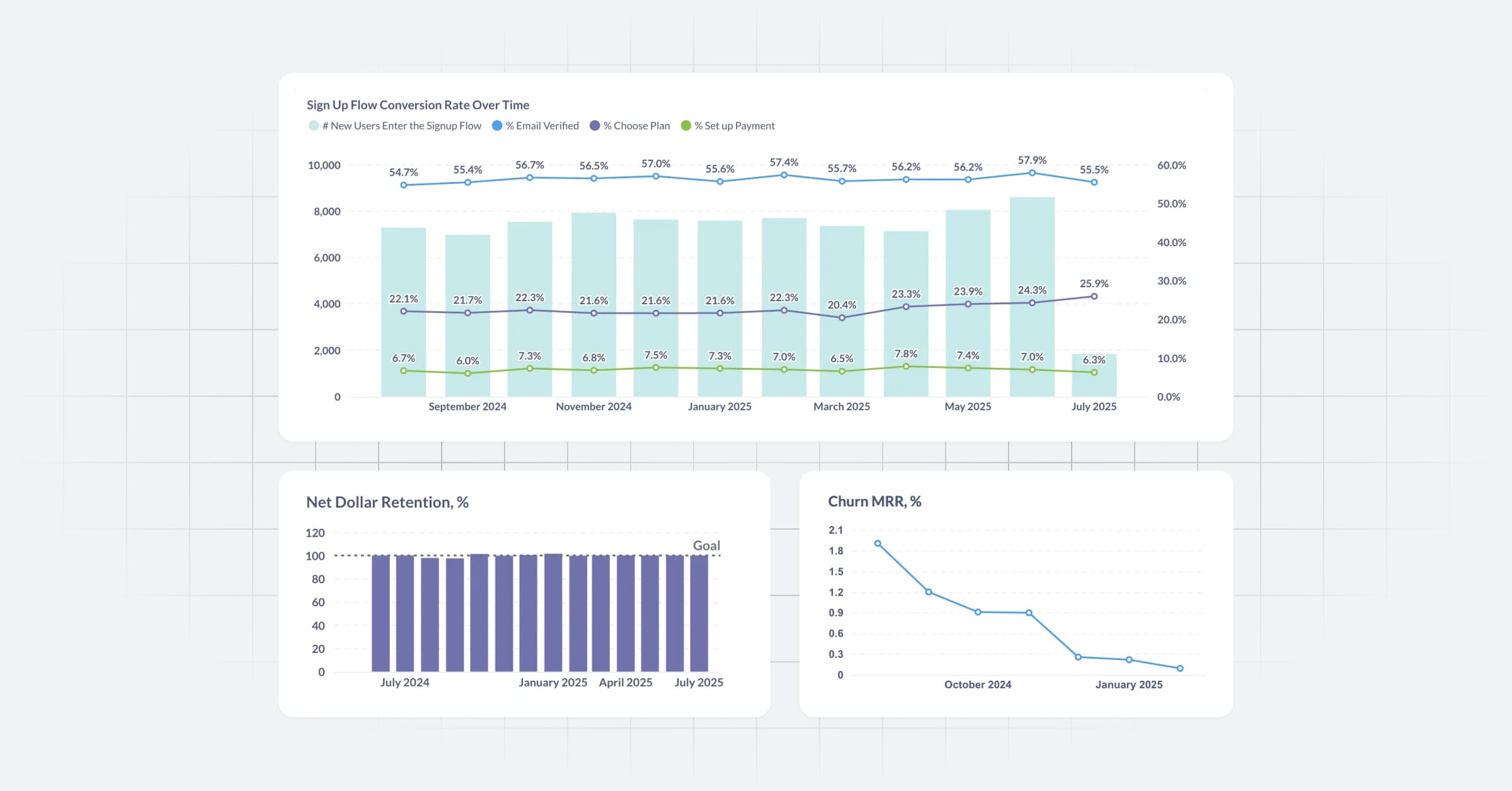Viewport: 1512px width, 791px height.
Task: Toggle the % Choose Plan series off
Action: point(636,125)
